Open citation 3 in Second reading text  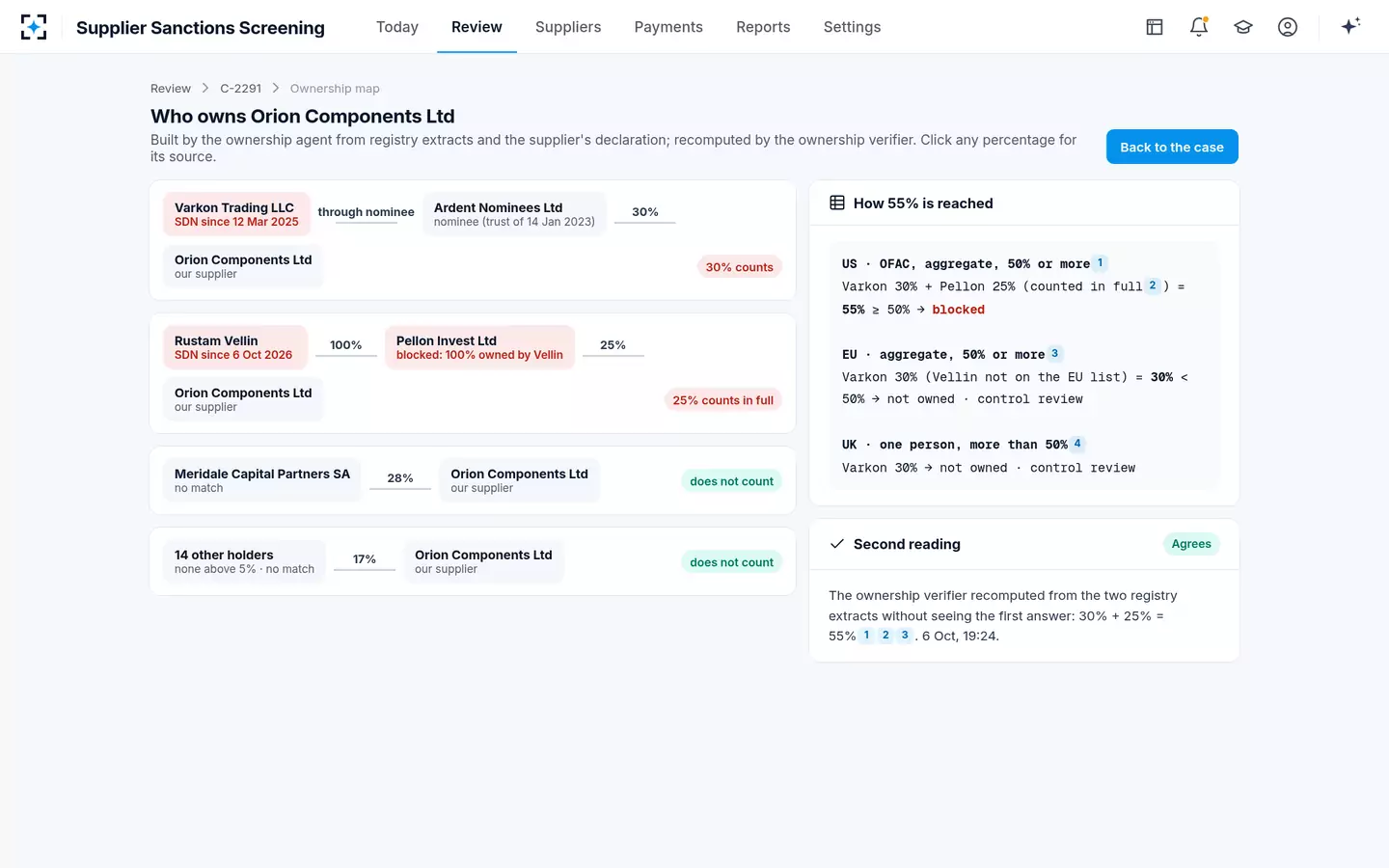point(905,635)
